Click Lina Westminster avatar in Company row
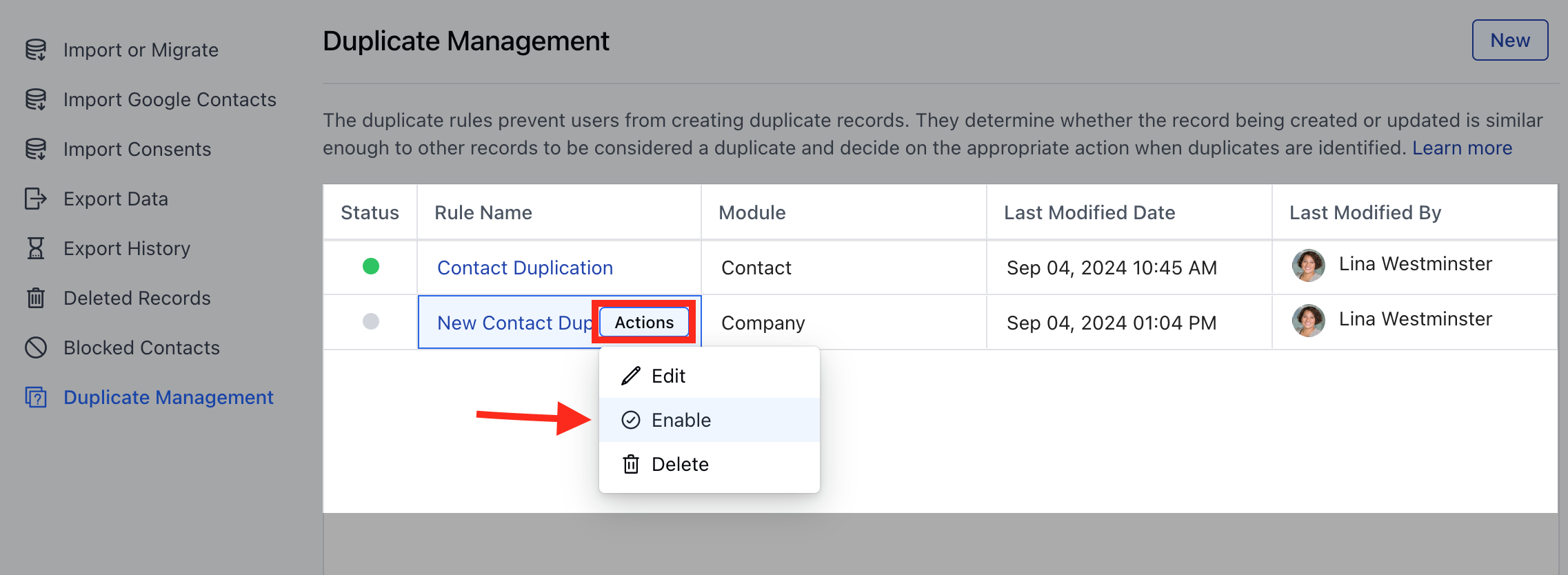This screenshot has width=1568, height=575. tap(1308, 321)
